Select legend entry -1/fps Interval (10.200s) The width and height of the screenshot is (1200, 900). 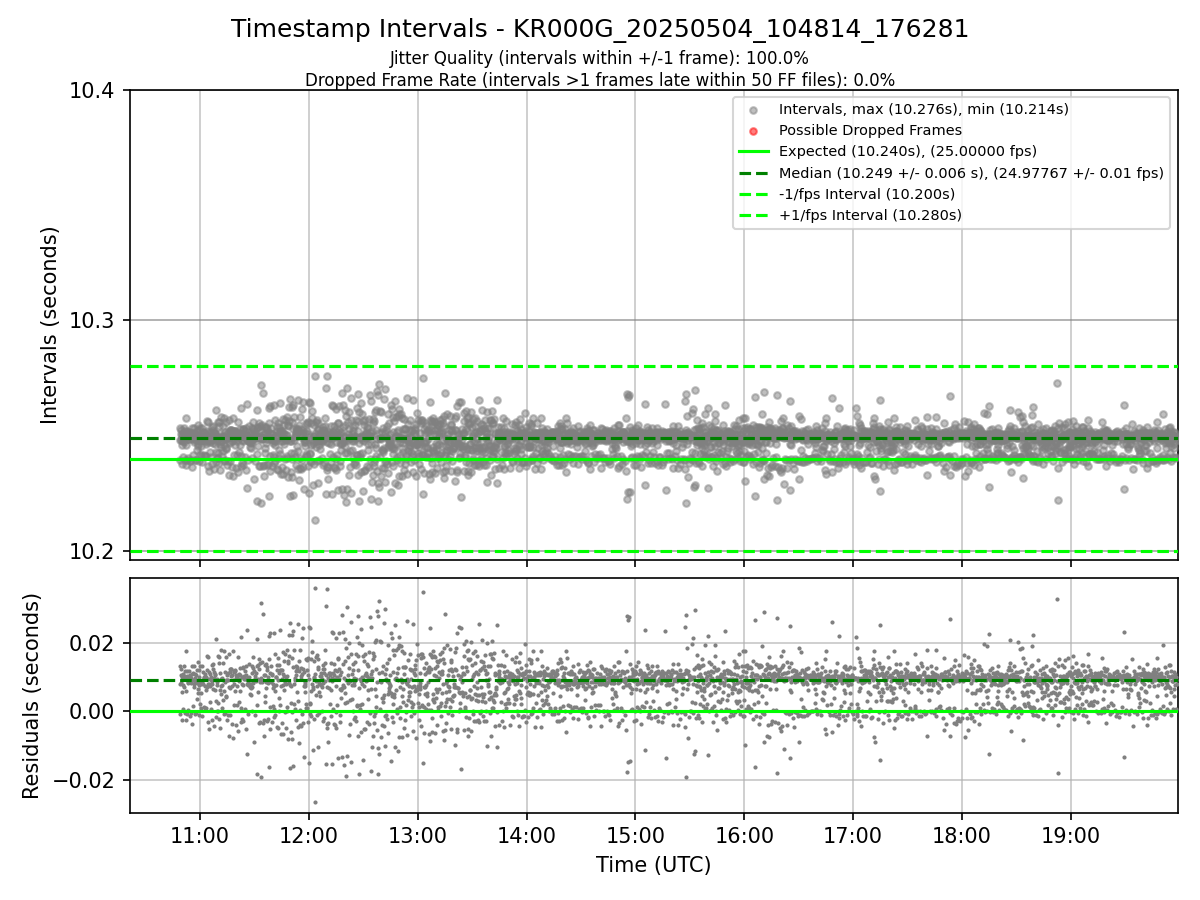coord(867,194)
